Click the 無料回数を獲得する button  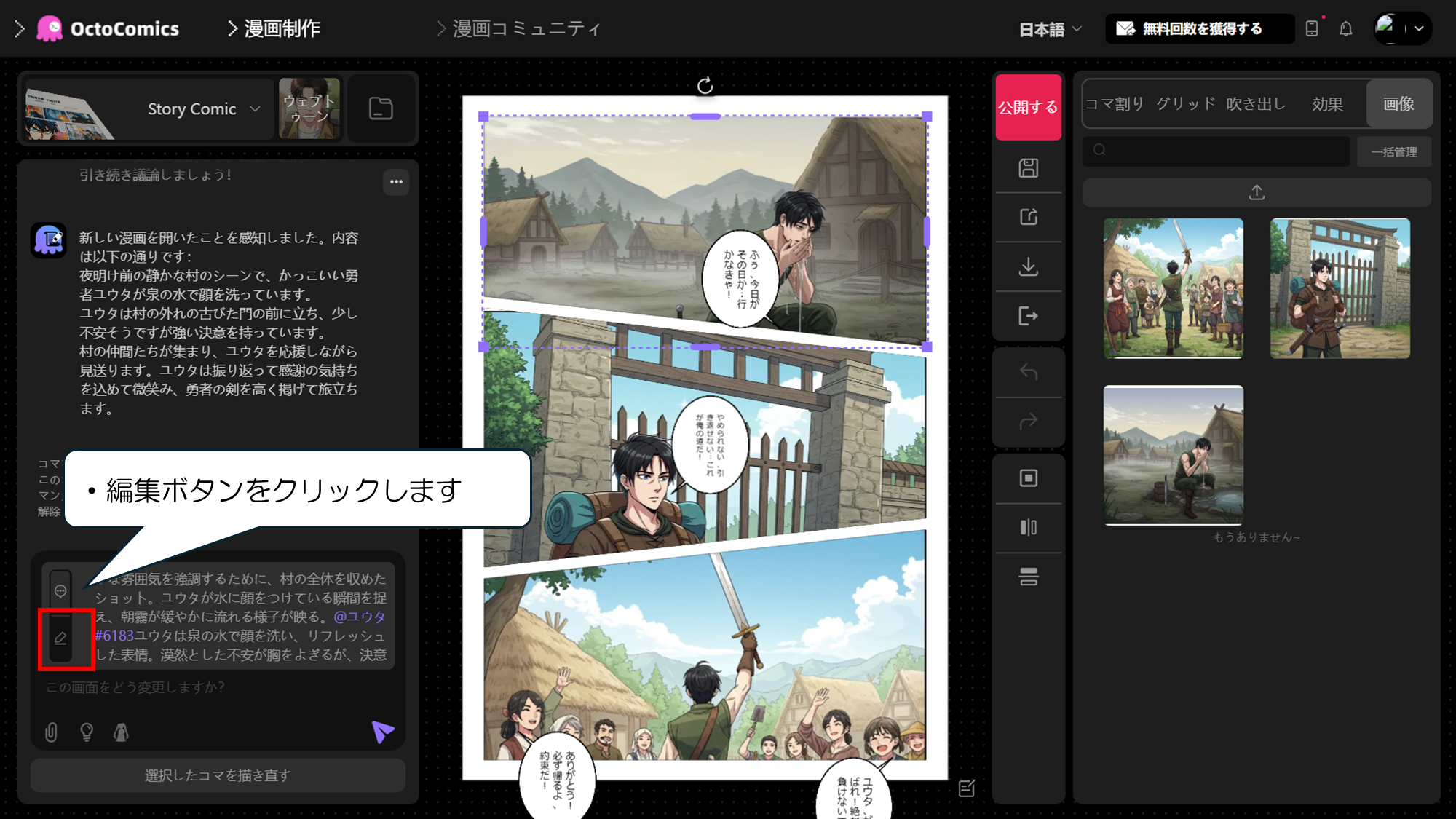[1200, 29]
